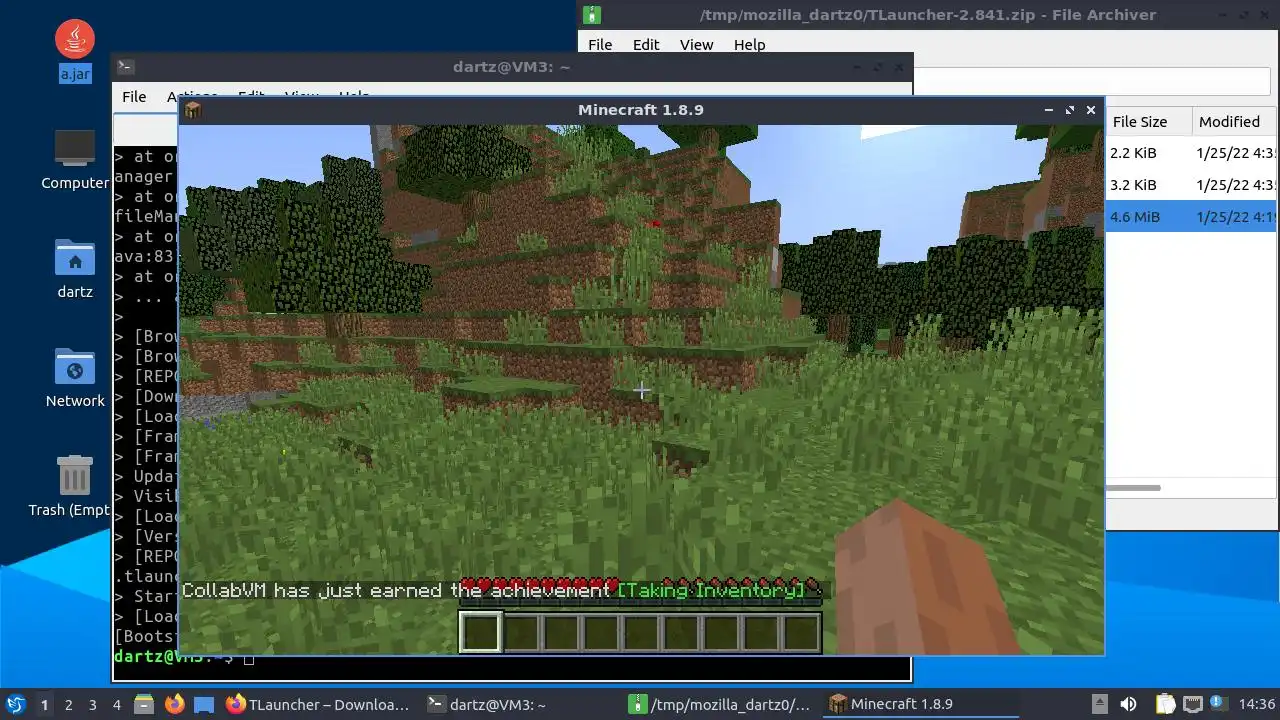
Task: Open the dartz home folder icon
Action: point(75,270)
